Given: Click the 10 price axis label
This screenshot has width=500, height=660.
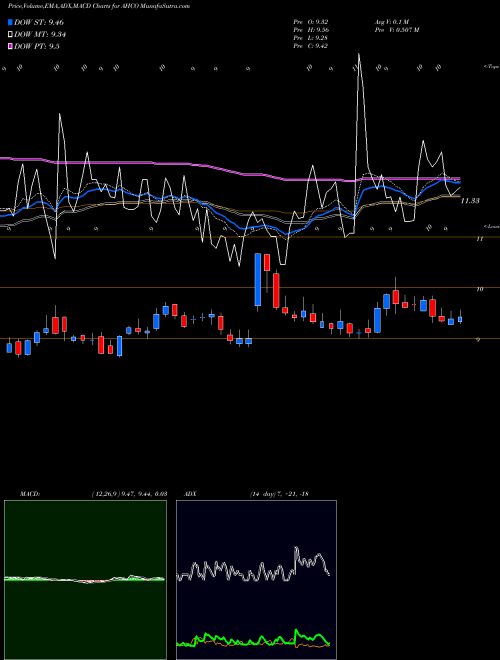Looking at the screenshot, I should click(479, 289).
